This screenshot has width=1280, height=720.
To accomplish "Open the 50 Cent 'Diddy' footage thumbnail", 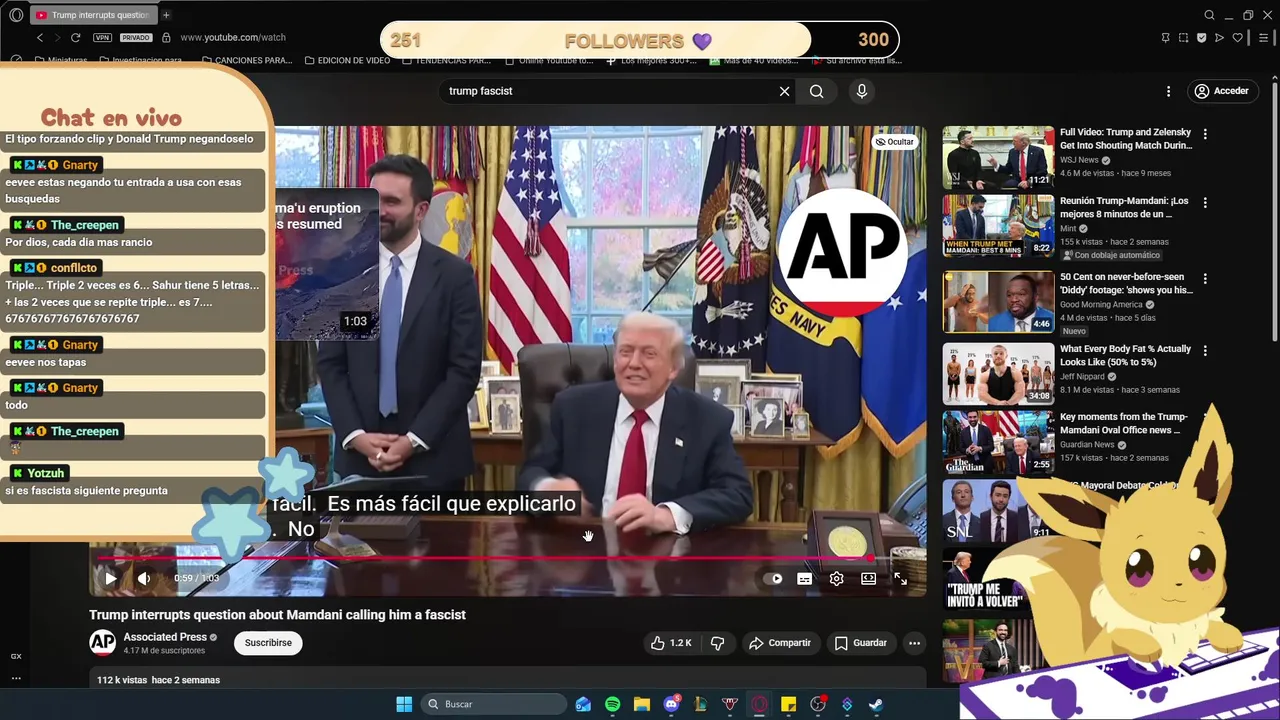I will (x=998, y=301).
